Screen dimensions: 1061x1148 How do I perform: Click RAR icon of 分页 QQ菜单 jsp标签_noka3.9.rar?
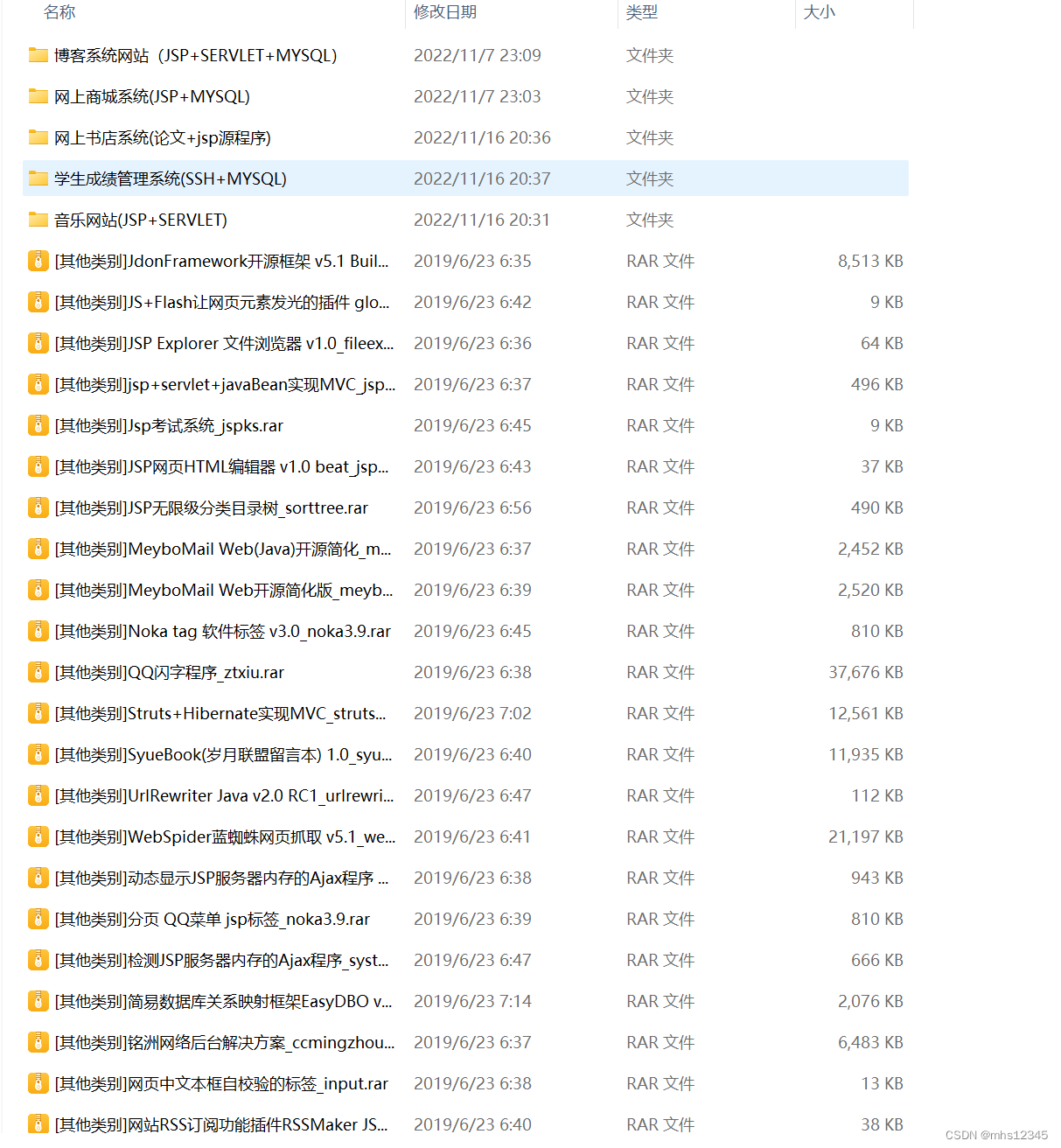point(38,919)
